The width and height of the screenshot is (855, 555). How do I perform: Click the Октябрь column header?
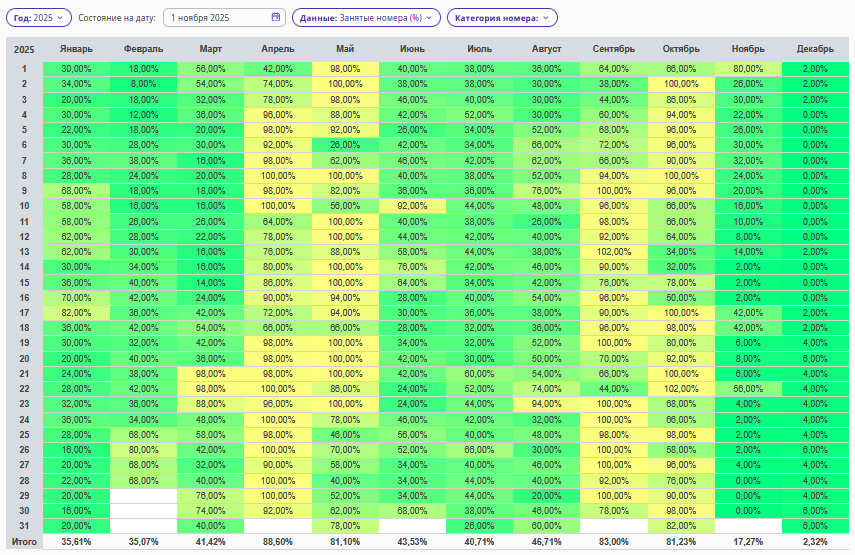[x=681, y=49]
